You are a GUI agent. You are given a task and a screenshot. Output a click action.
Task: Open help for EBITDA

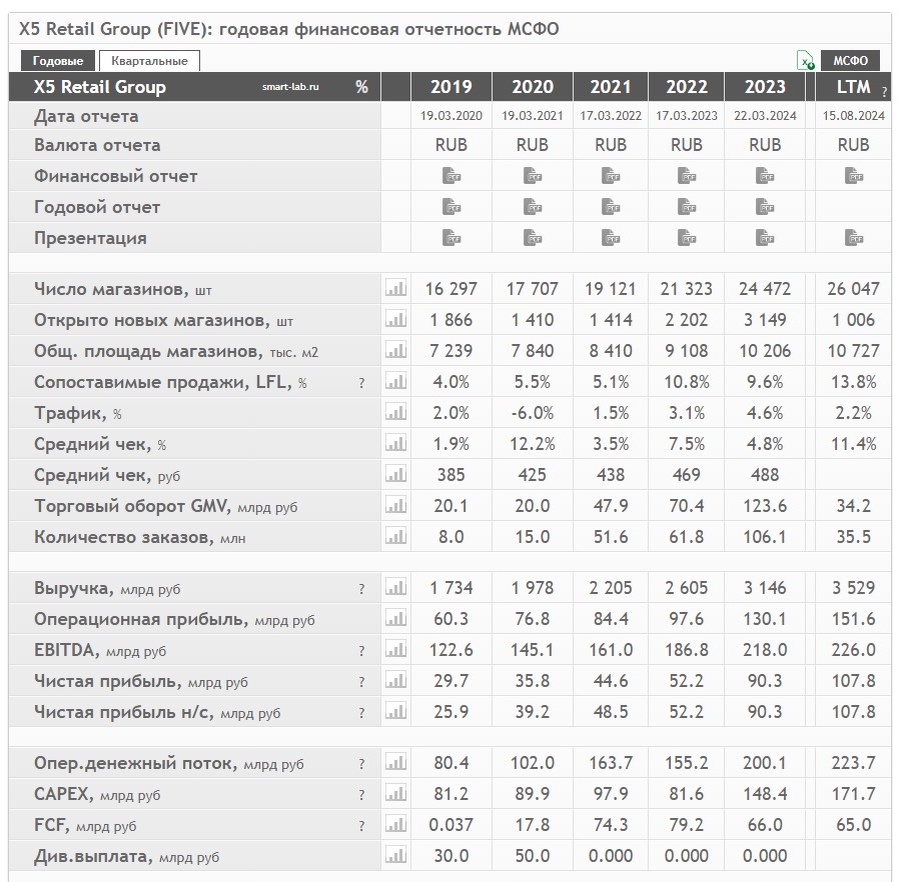[362, 651]
